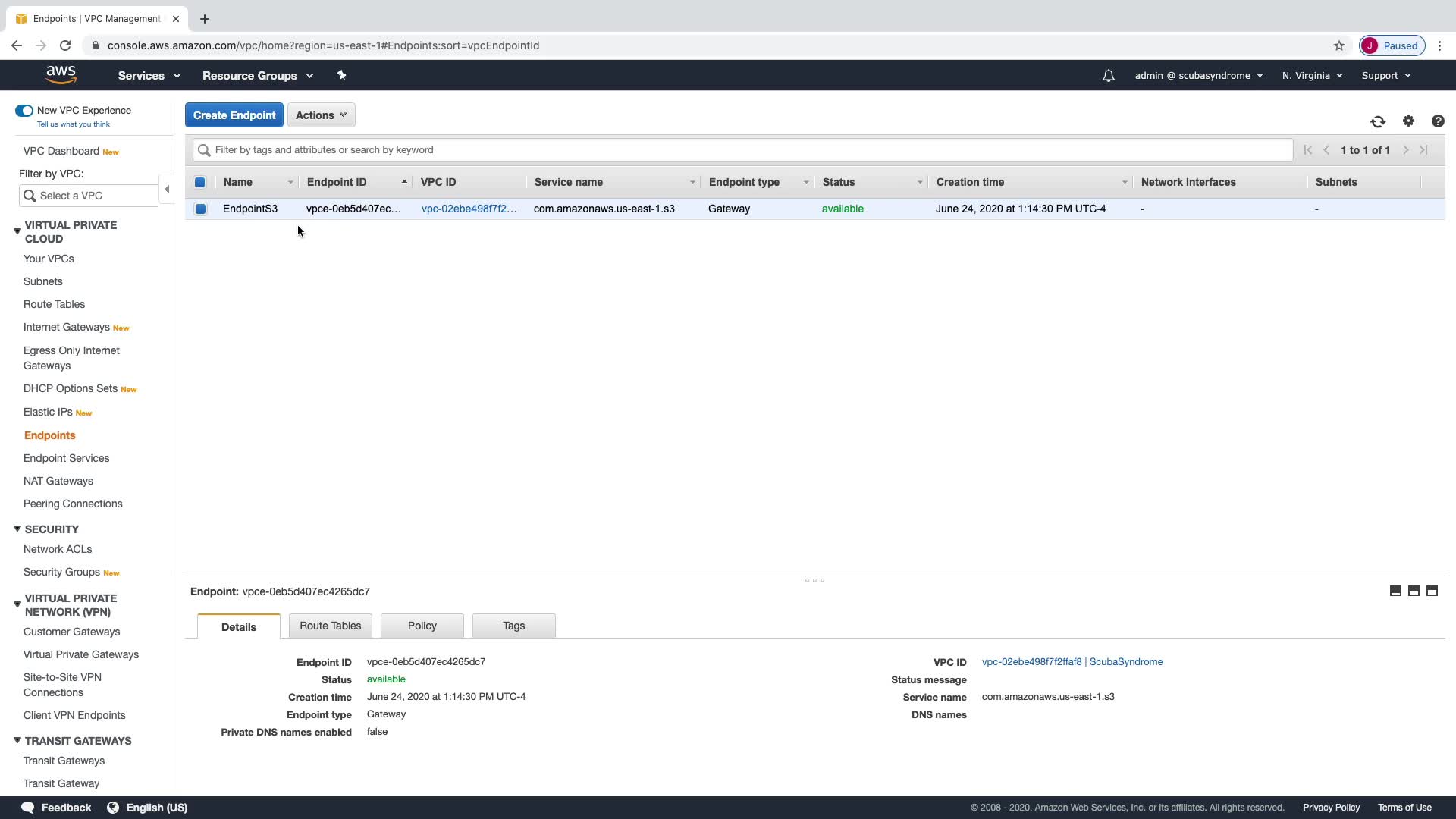
Task: Click the help question mark icon
Action: pyautogui.click(x=1438, y=121)
